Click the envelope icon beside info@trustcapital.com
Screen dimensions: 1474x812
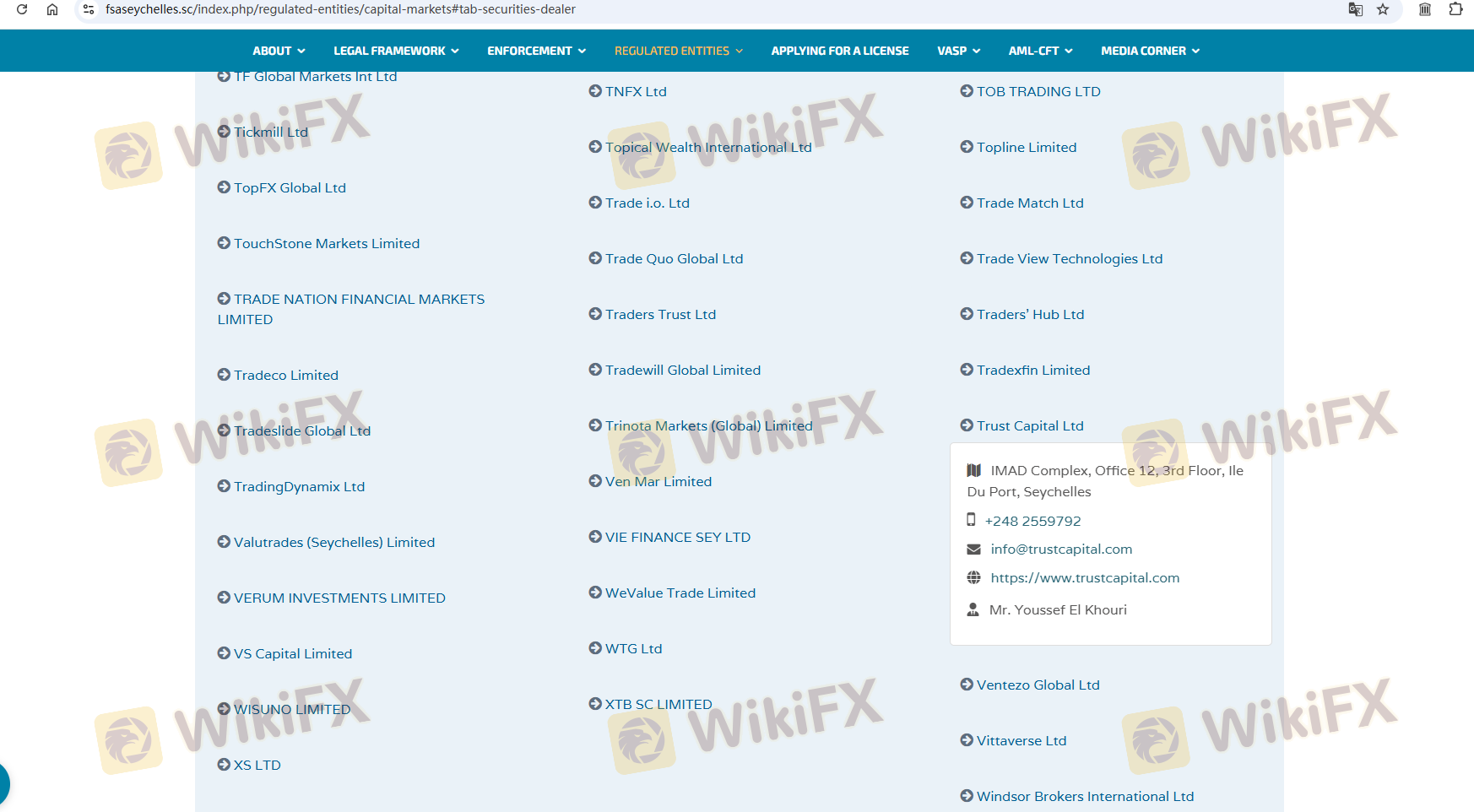pyautogui.click(x=973, y=549)
